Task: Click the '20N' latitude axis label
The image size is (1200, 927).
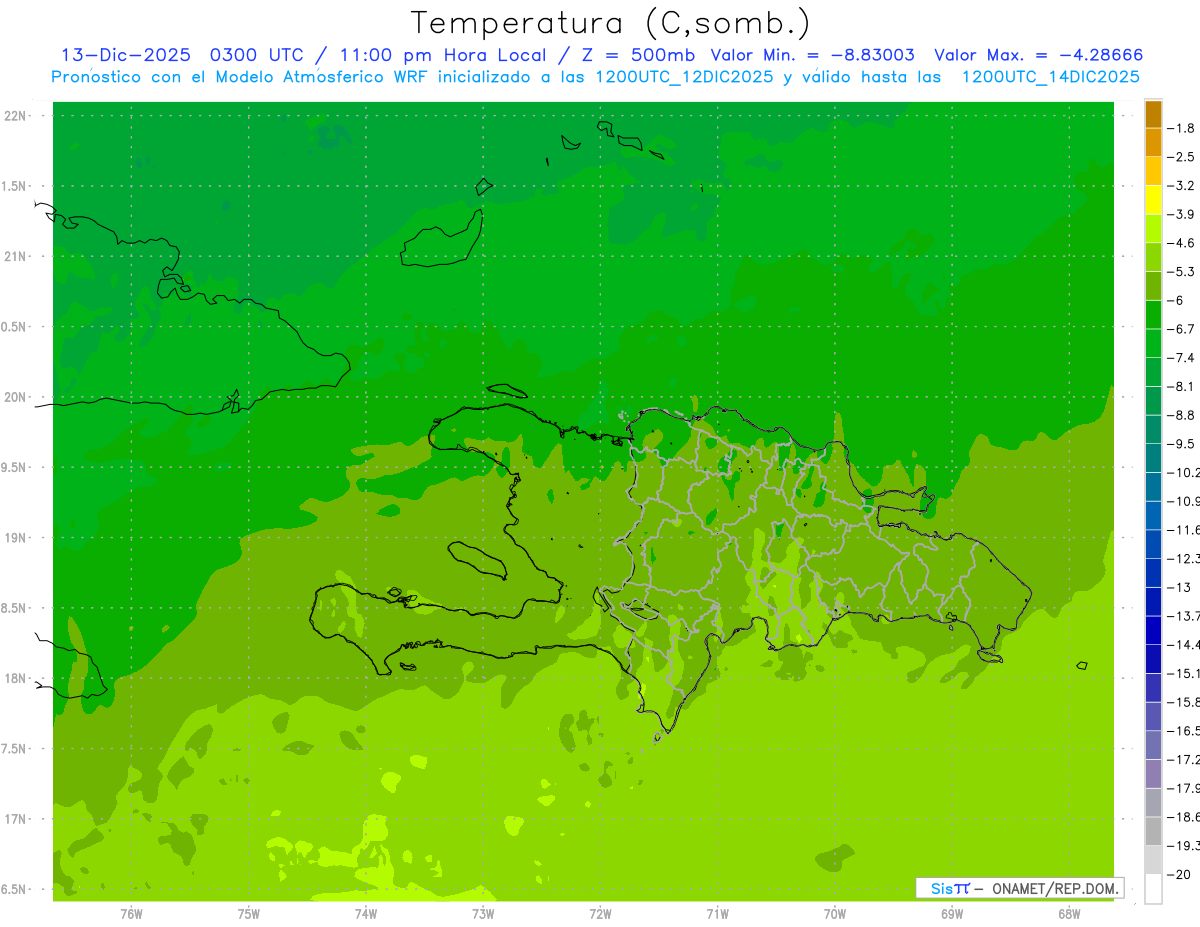Action: (x=15, y=397)
